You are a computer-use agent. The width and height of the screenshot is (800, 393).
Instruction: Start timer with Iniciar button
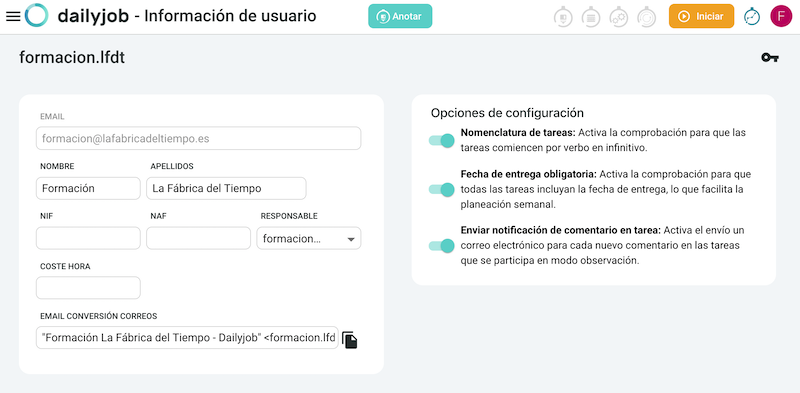(702, 16)
